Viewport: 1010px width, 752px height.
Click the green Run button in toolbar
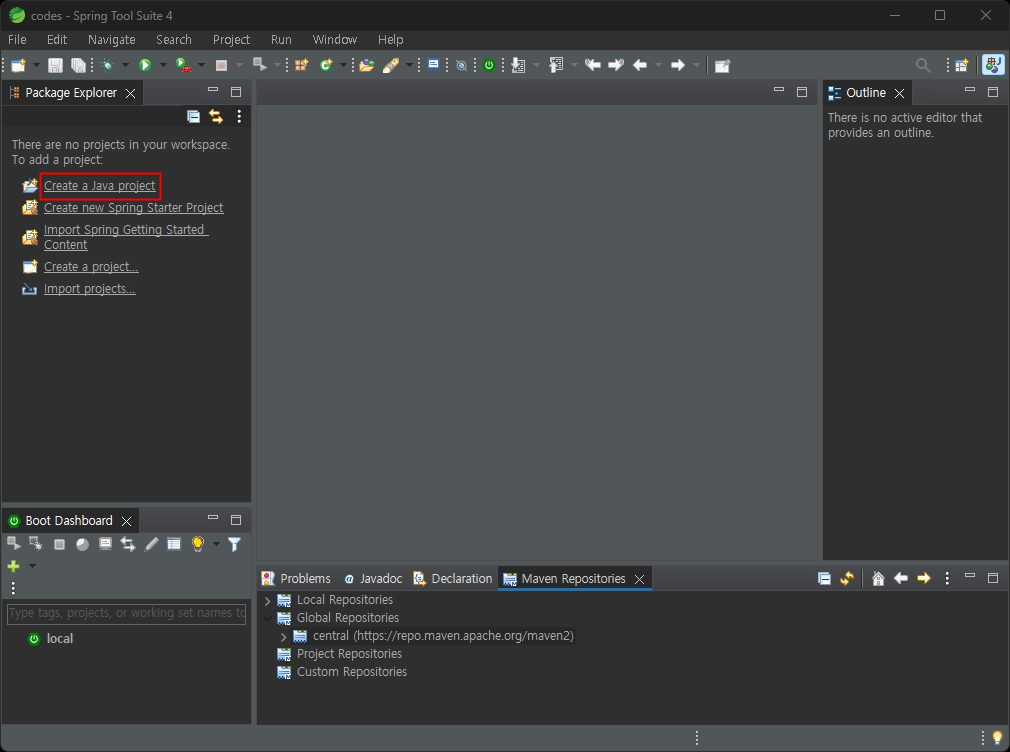145,65
